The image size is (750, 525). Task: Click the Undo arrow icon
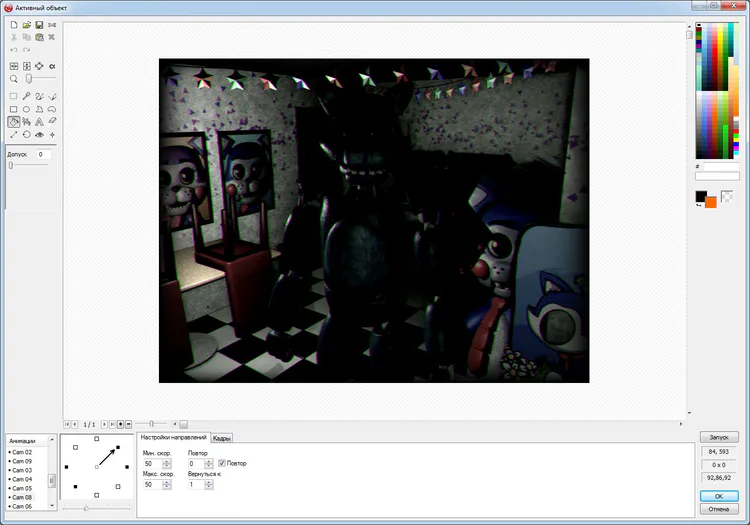(x=14, y=50)
